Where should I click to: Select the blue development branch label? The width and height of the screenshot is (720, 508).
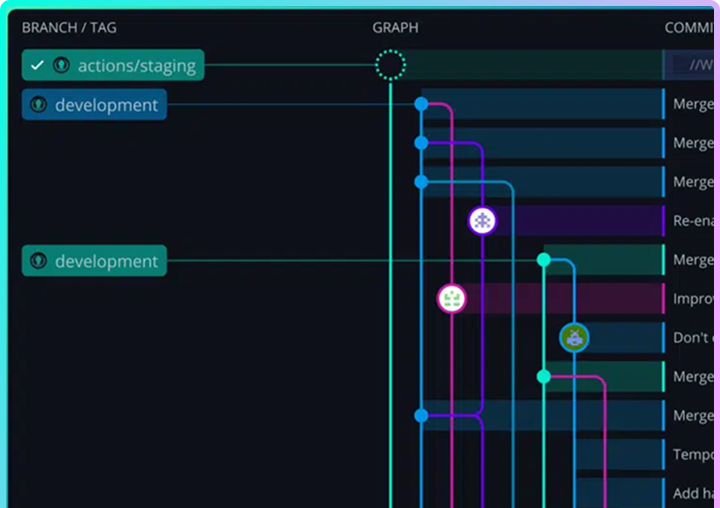tap(106, 105)
